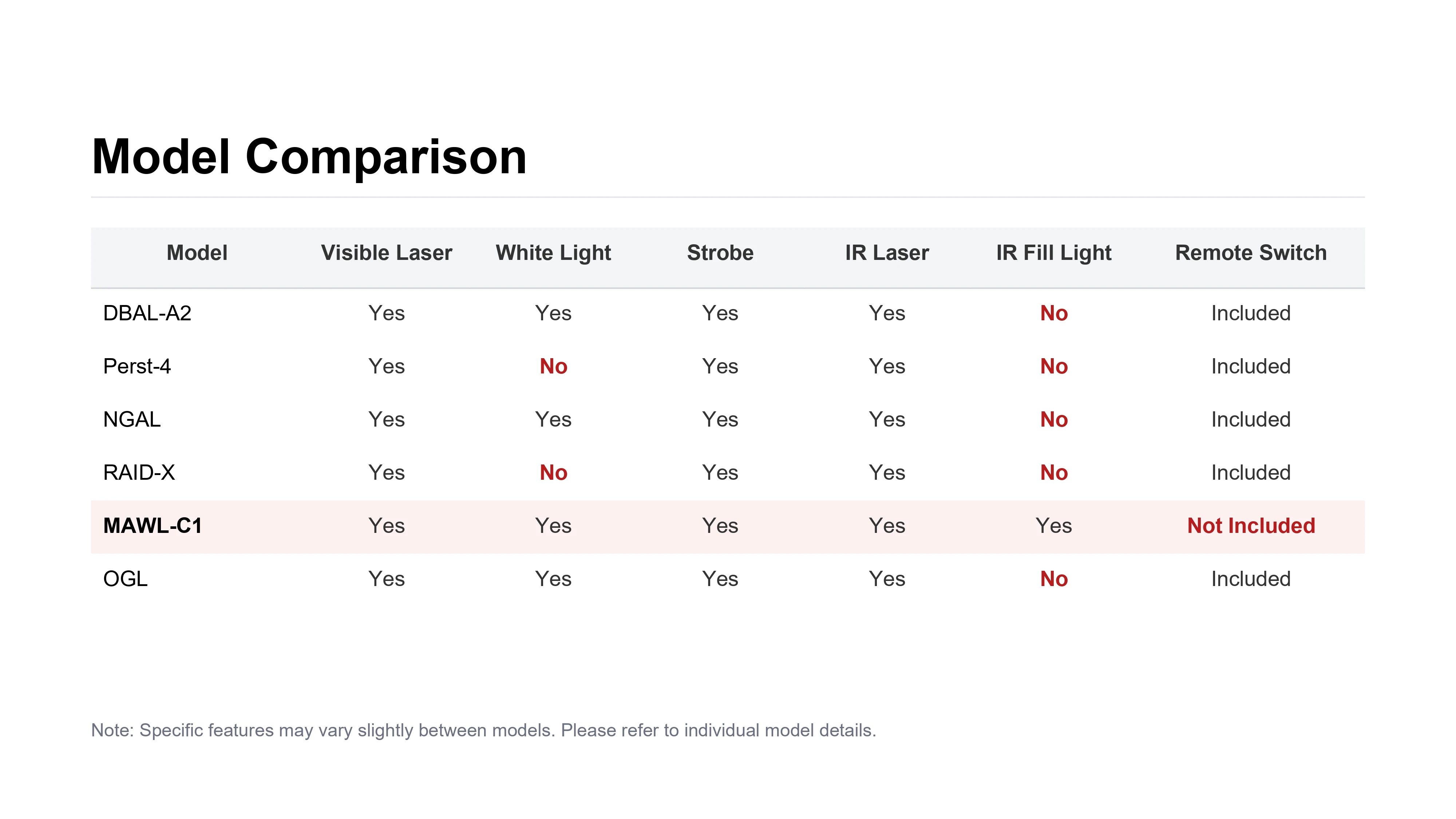Select the OGL row label
1456x819 pixels.
point(126,579)
